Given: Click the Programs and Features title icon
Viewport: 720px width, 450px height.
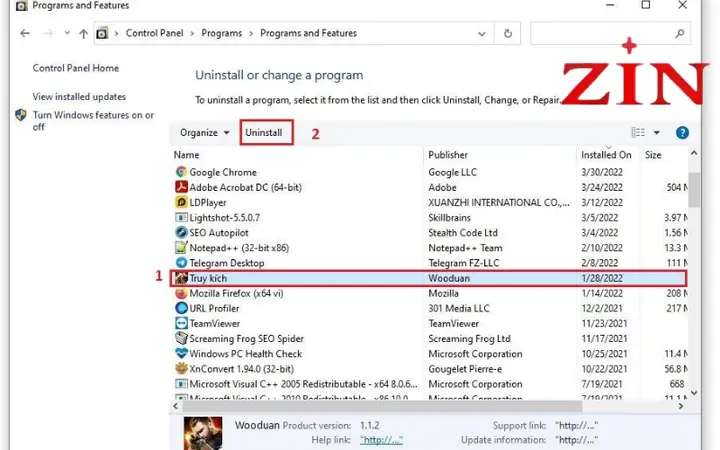Looking at the screenshot, I should 22,6.
